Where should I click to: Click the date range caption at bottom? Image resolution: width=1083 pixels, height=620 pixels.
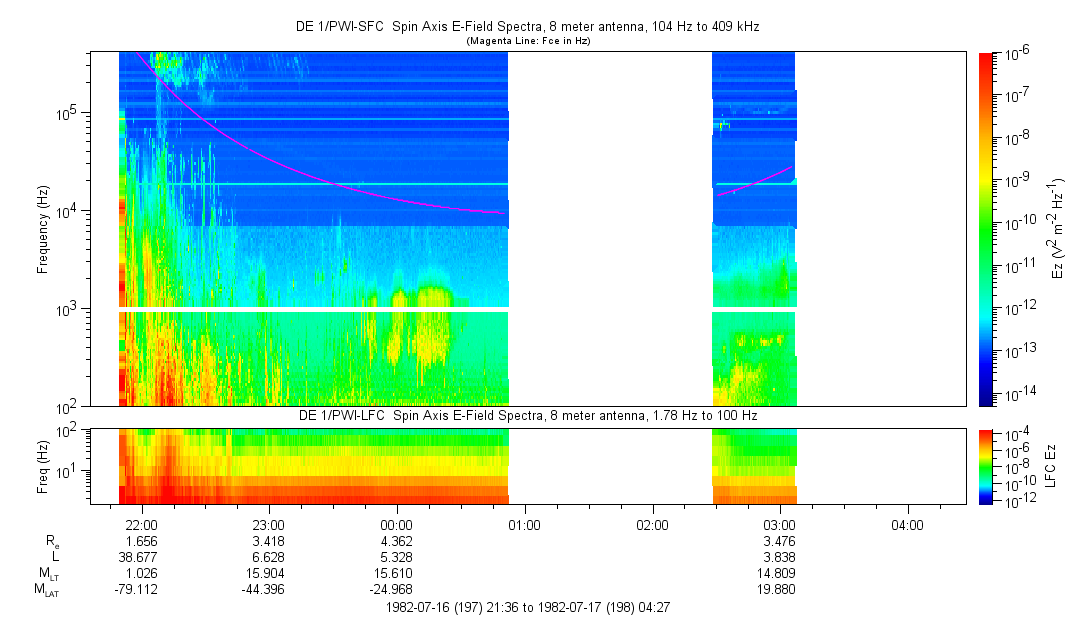(528, 608)
